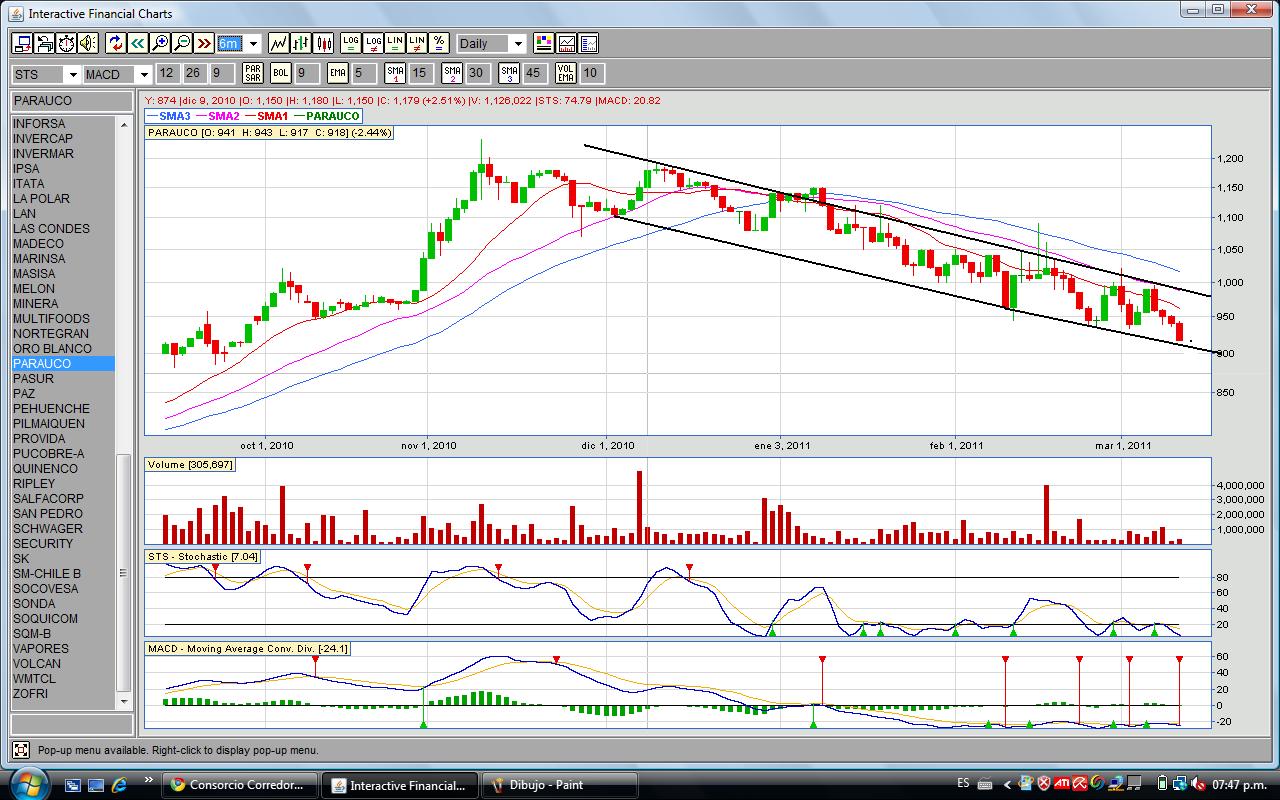Click the taskbar clock showing 07:47 p.m.
The width and height of the screenshot is (1280, 800).
click(1240, 784)
